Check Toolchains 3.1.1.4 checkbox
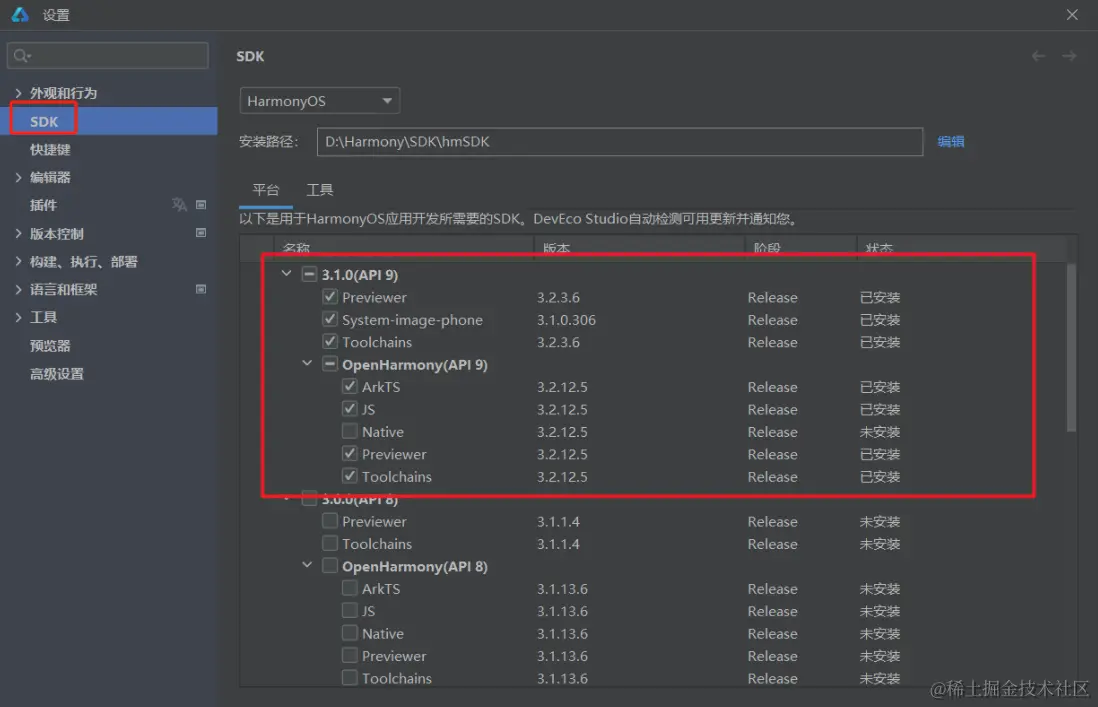Screen dimensions: 1098x707 pyautogui.click(x=330, y=543)
